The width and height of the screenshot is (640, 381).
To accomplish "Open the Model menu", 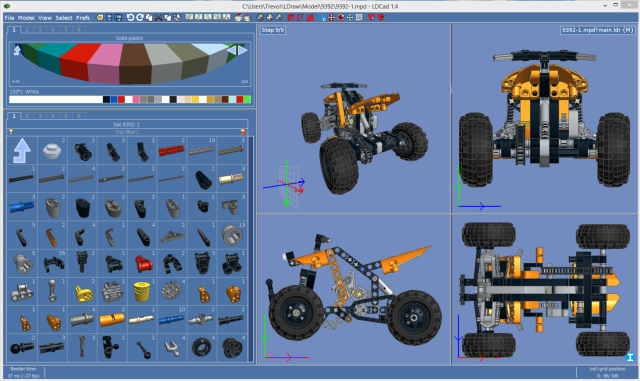I will (26, 18).
